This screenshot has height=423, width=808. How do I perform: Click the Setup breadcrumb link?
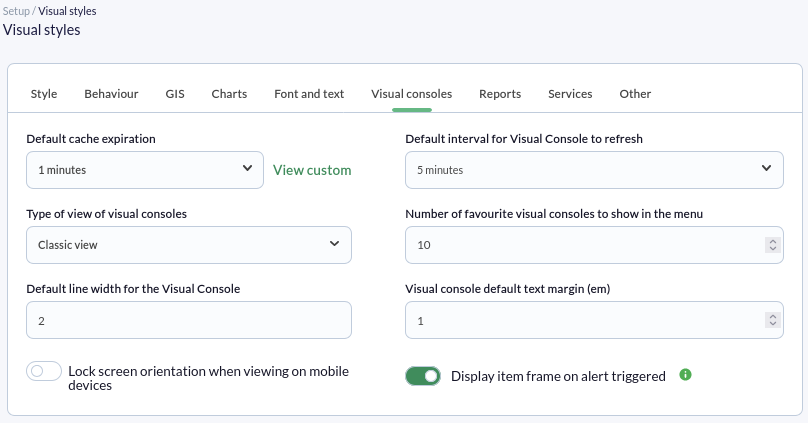pyautogui.click(x=16, y=11)
